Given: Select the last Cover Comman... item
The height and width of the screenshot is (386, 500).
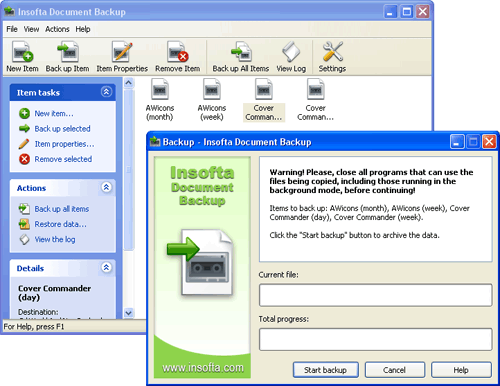Looking at the screenshot, I should (x=315, y=100).
